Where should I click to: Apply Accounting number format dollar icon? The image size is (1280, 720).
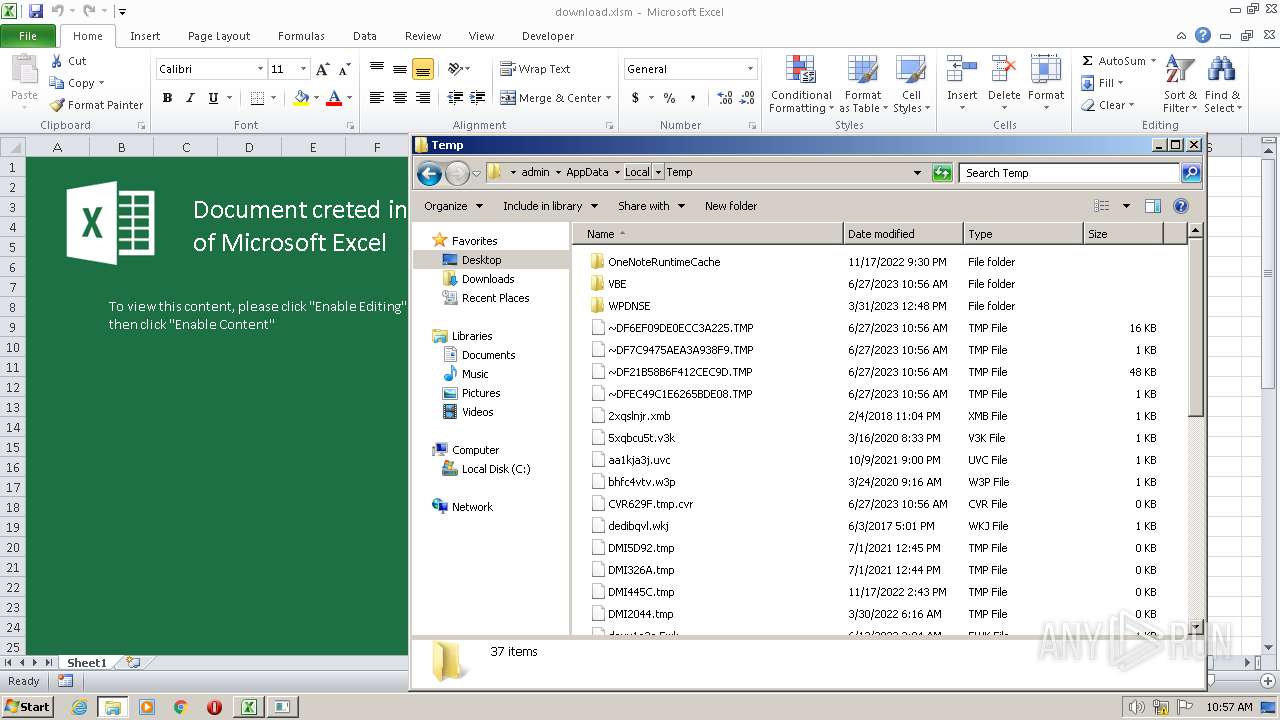[635, 98]
